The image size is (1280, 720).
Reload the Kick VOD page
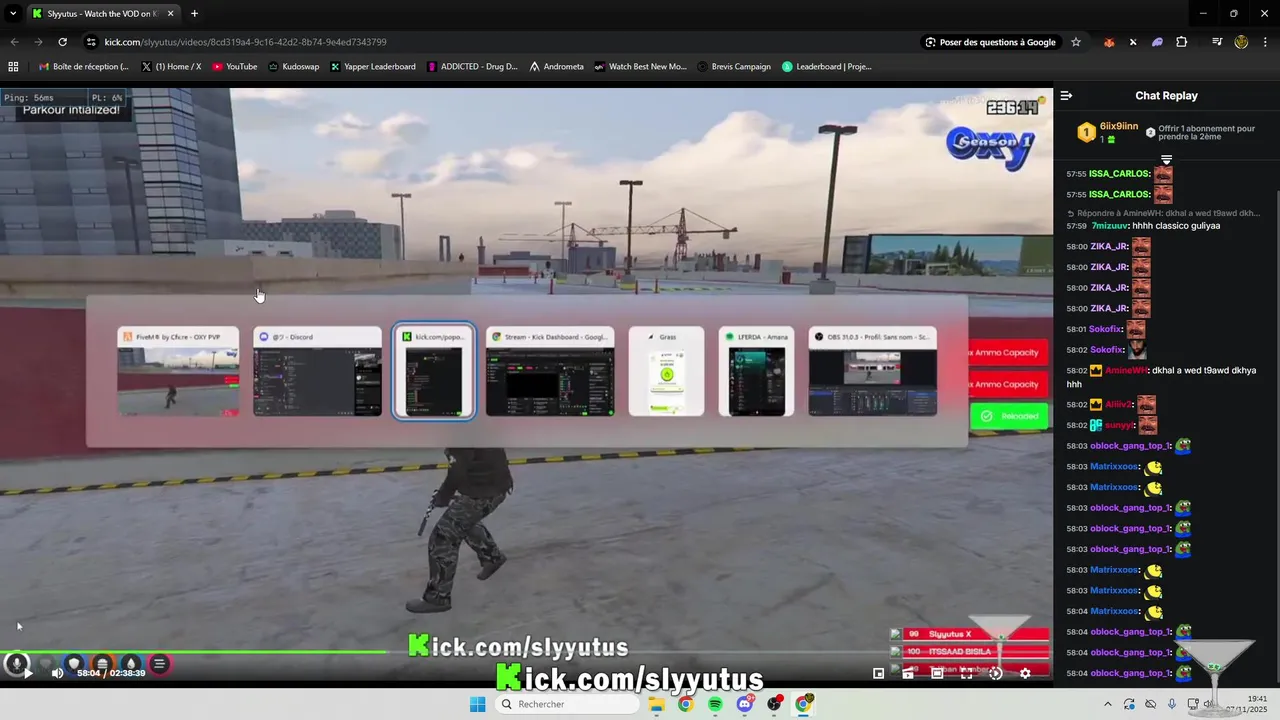(62, 42)
